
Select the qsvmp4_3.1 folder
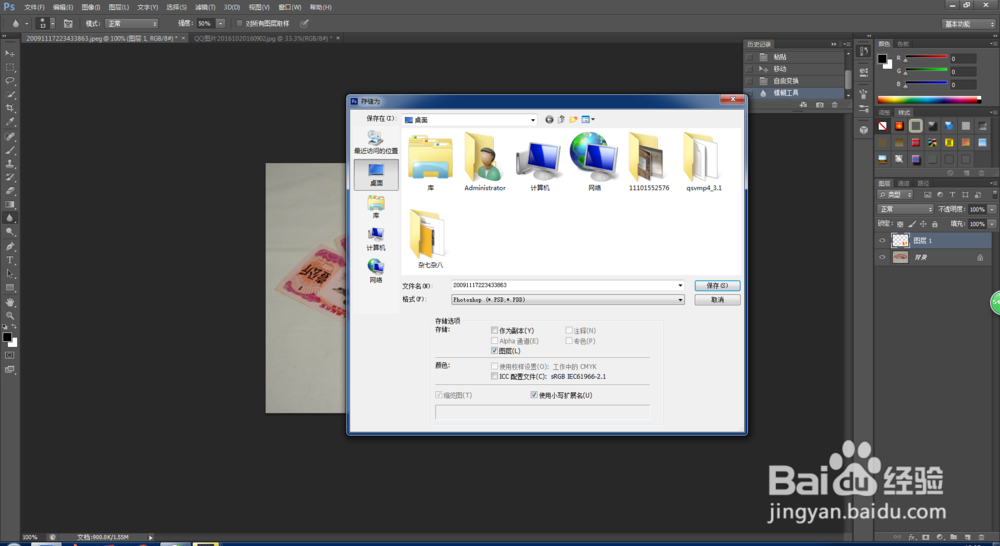click(703, 161)
